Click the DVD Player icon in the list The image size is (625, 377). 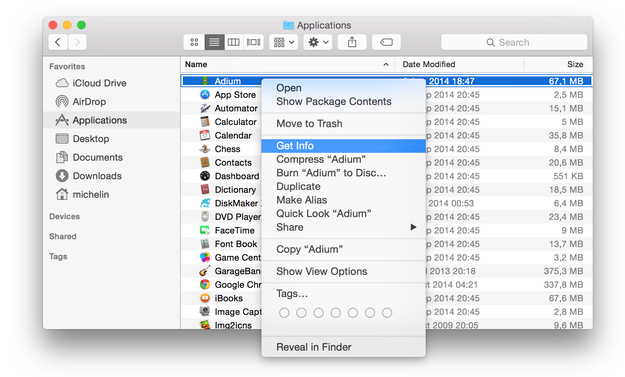pos(205,216)
